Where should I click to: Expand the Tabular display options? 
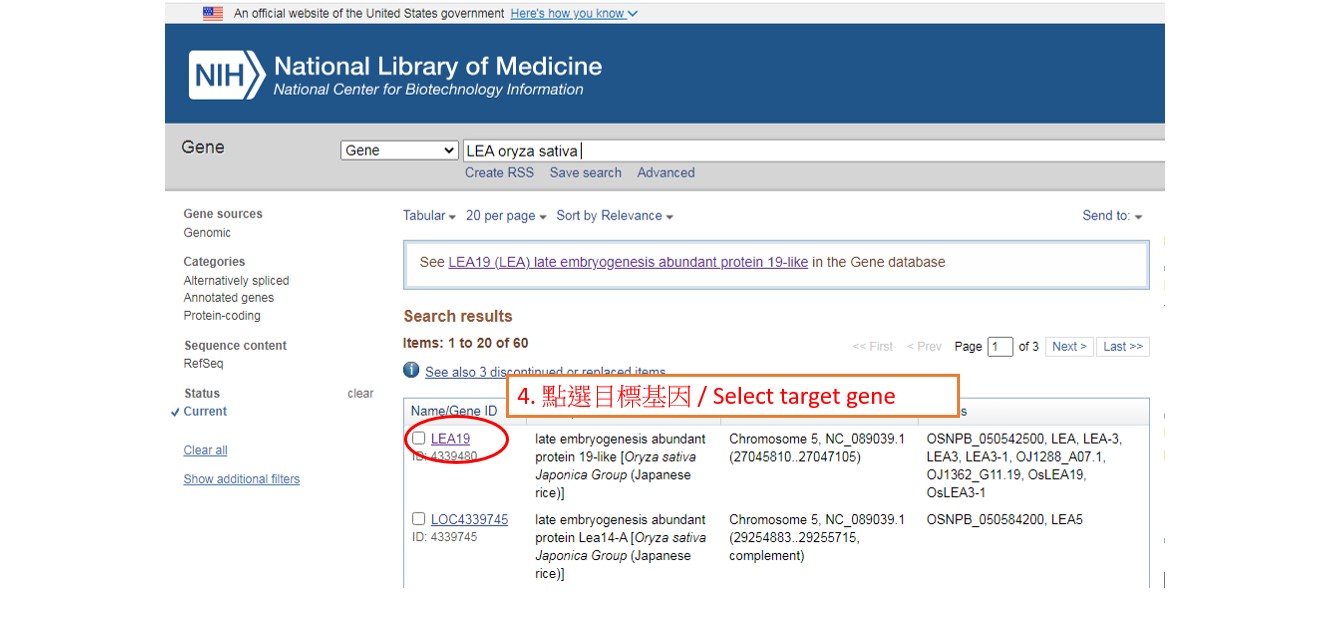[429, 216]
